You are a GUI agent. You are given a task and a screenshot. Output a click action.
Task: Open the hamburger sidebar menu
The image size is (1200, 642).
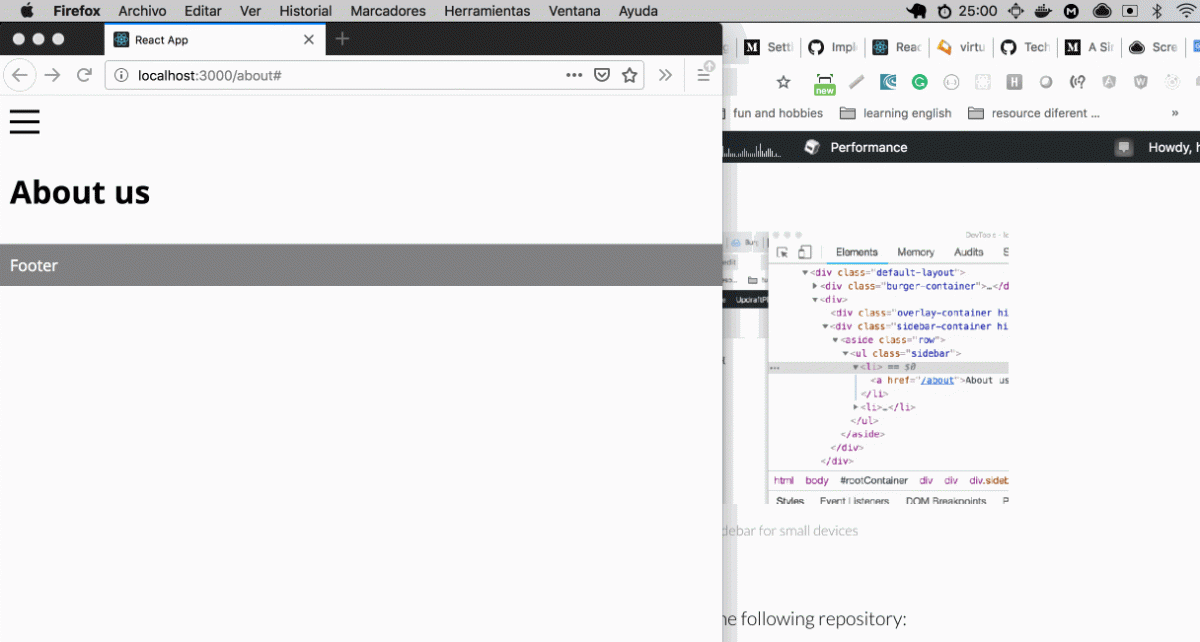25,120
